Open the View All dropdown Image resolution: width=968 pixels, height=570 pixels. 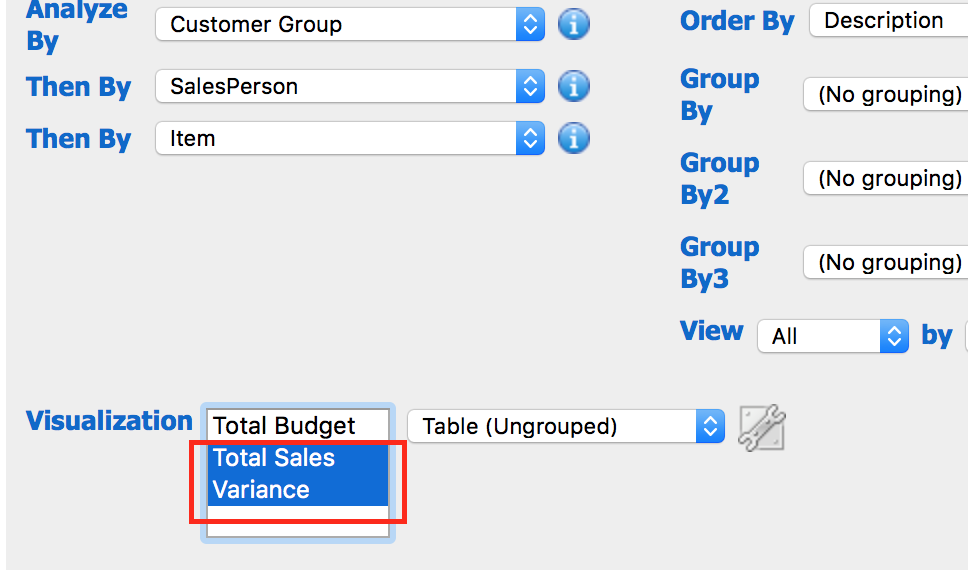click(x=833, y=336)
